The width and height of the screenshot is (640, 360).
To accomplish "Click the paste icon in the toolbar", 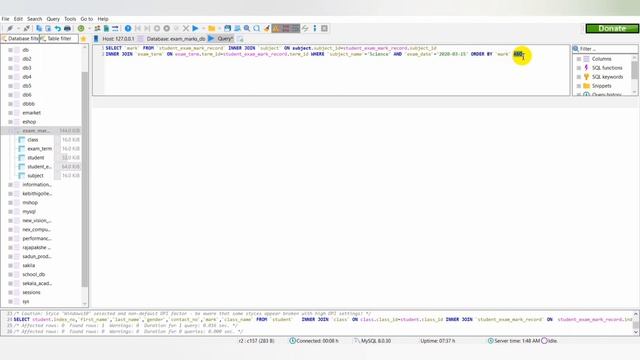I will coord(48,29).
